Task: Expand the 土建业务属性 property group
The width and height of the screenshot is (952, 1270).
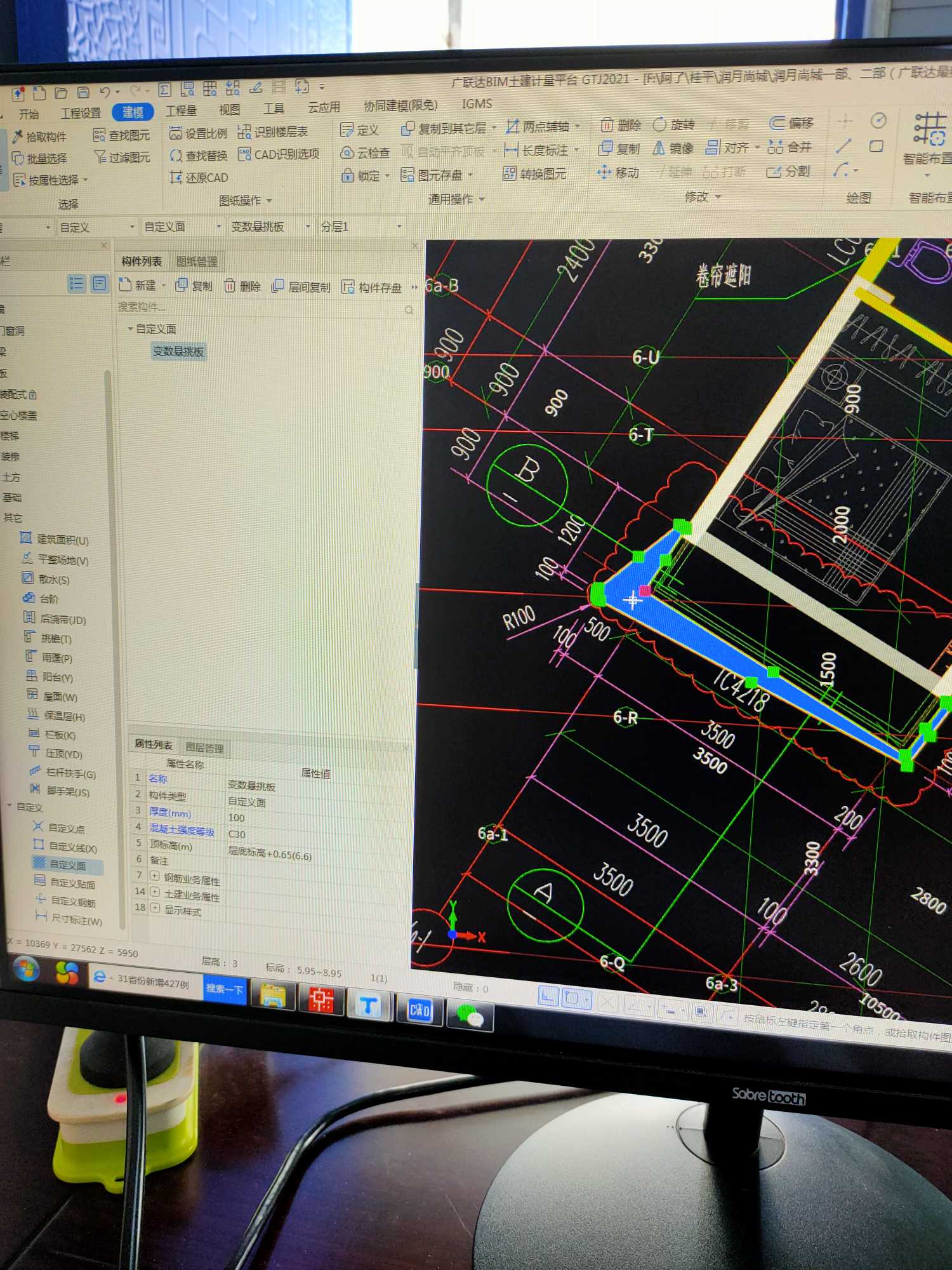Action: [155, 892]
